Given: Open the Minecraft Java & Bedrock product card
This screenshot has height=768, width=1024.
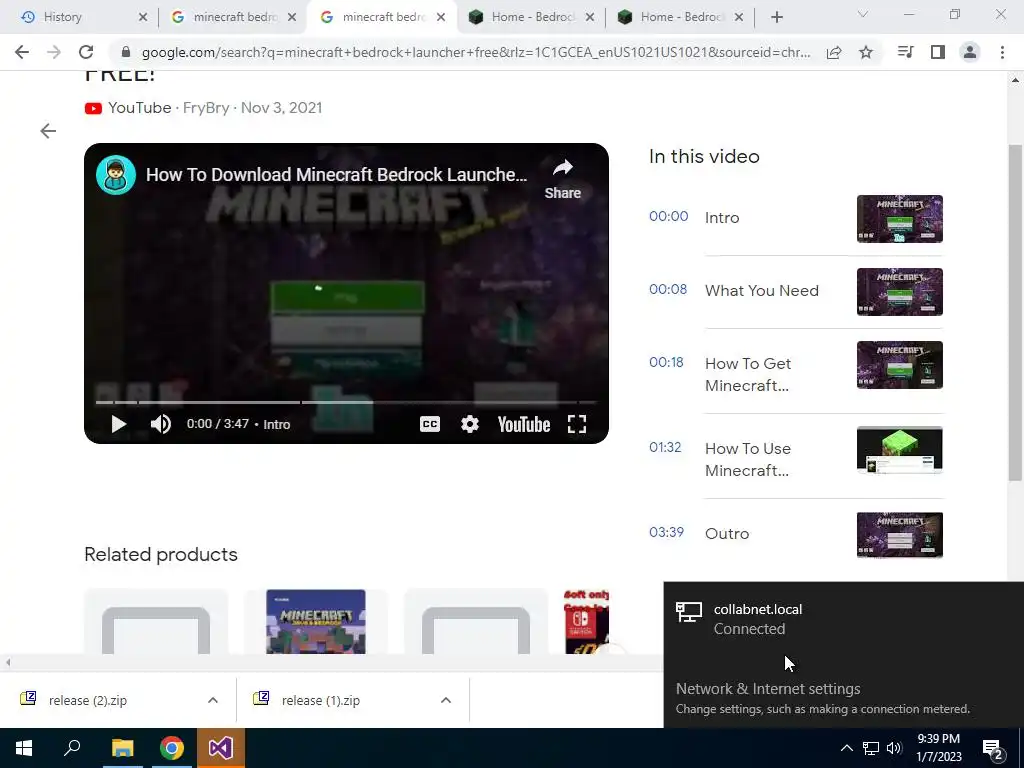Looking at the screenshot, I should [x=315, y=621].
